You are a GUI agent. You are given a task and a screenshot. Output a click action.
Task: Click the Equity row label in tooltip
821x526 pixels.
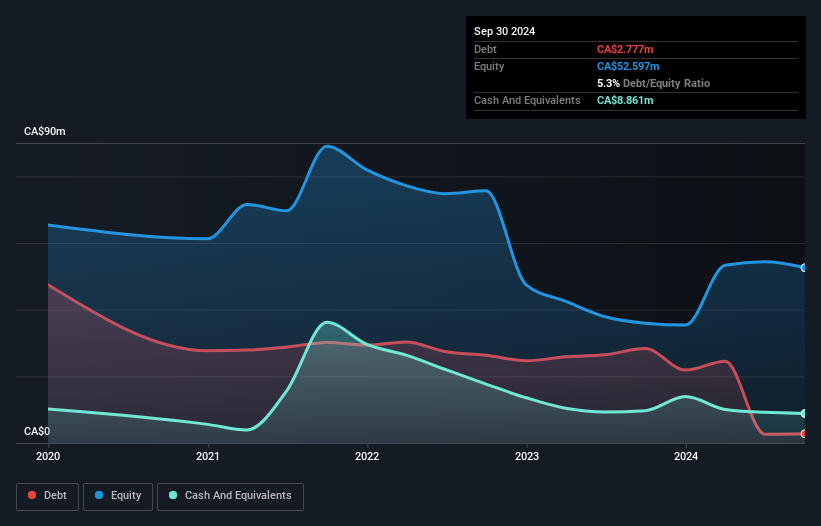tap(489, 66)
